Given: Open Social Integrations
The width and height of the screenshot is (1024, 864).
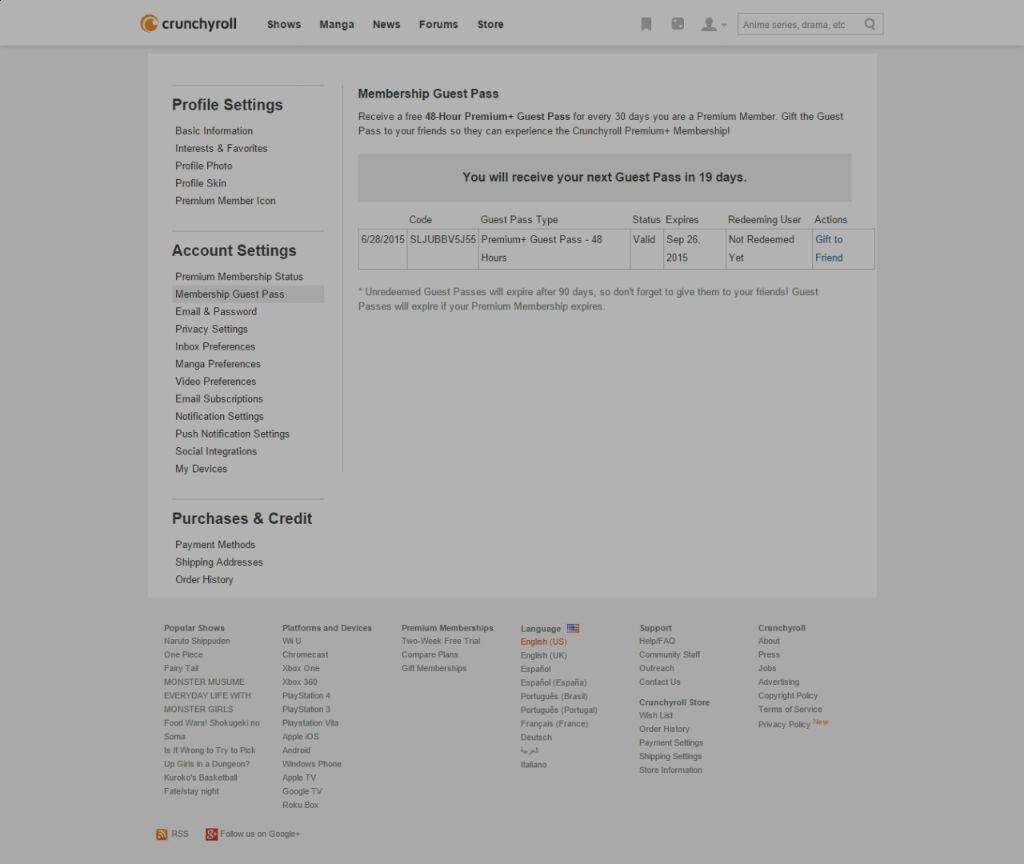Looking at the screenshot, I should pyautogui.click(x=216, y=451).
